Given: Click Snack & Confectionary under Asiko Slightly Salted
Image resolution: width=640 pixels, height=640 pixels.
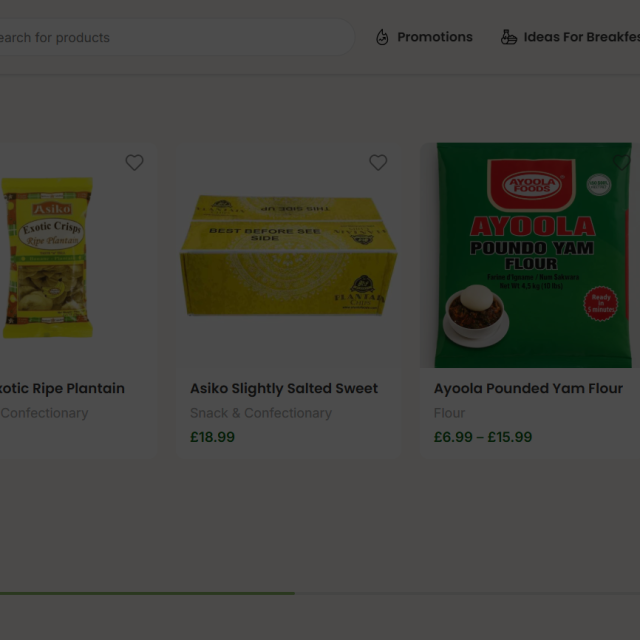Looking at the screenshot, I should pos(261,413).
